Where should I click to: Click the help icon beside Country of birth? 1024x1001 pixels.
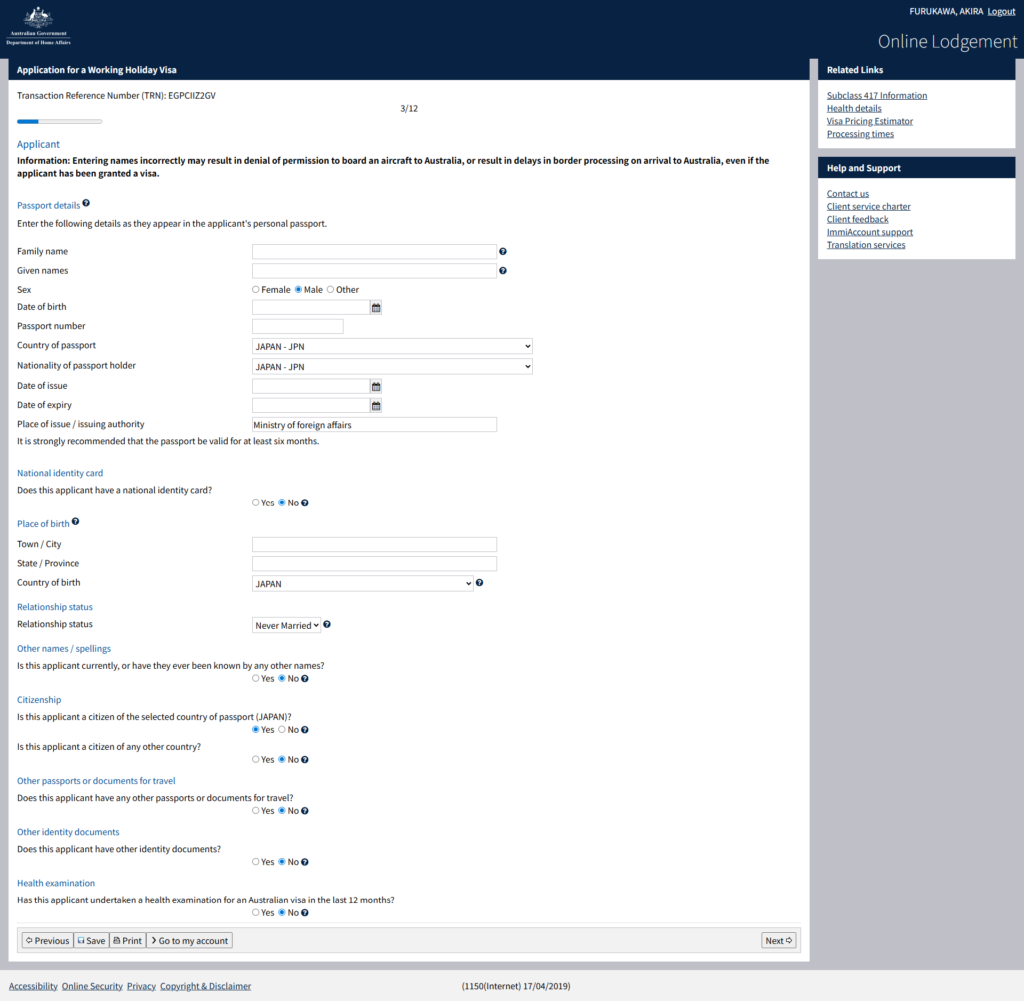tap(479, 582)
